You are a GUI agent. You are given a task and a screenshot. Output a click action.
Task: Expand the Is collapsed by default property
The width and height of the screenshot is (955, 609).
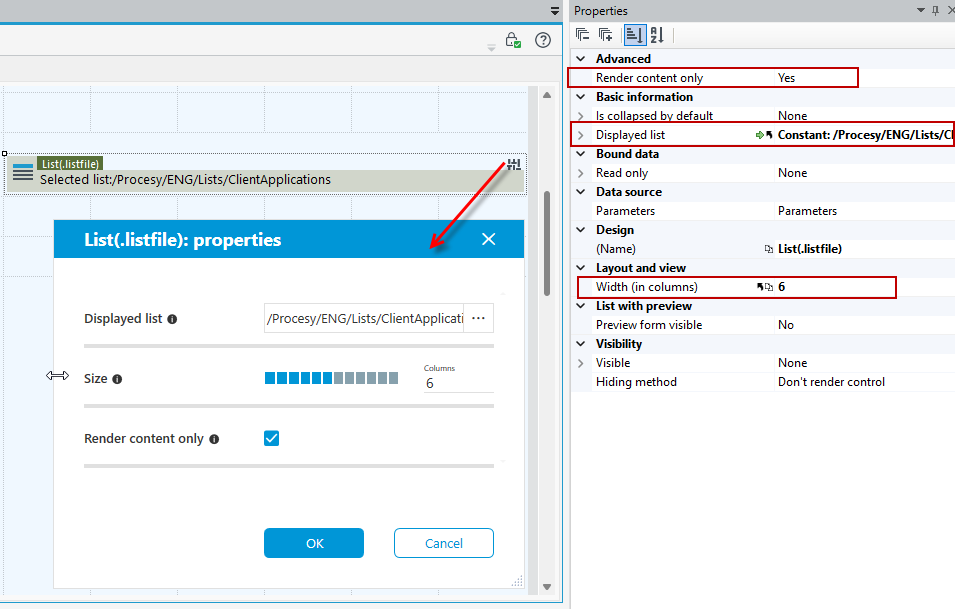(x=581, y=116)
